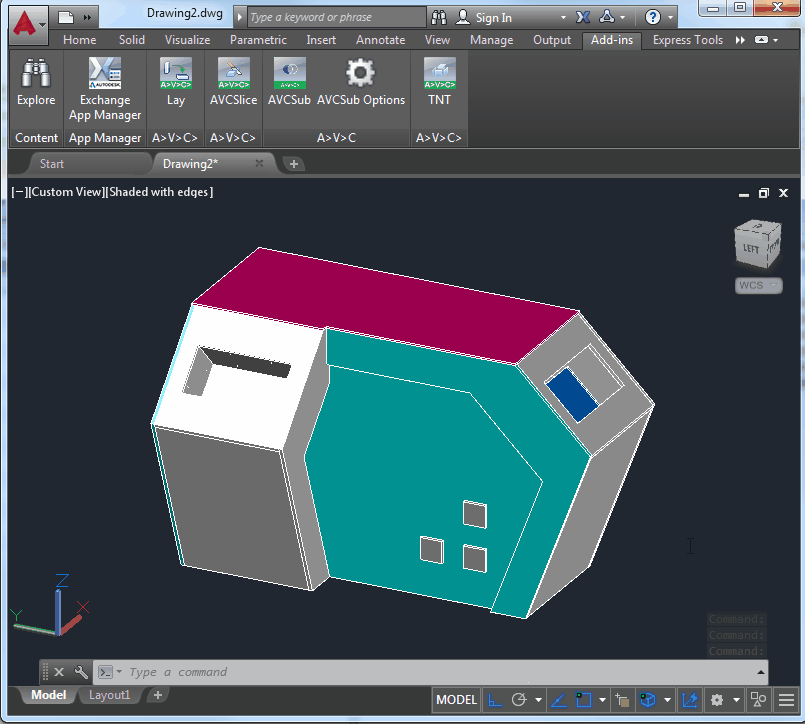Screen dimensions: 805x724
Task: Click the MODEL space button
Action: click(456, 700)
